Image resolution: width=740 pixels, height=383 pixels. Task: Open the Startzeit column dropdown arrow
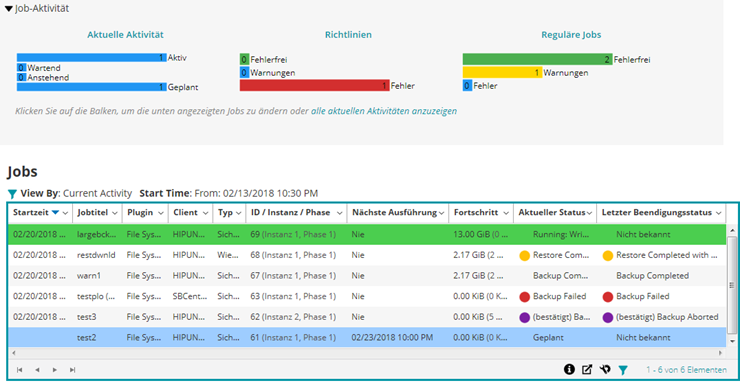(65, 213)
